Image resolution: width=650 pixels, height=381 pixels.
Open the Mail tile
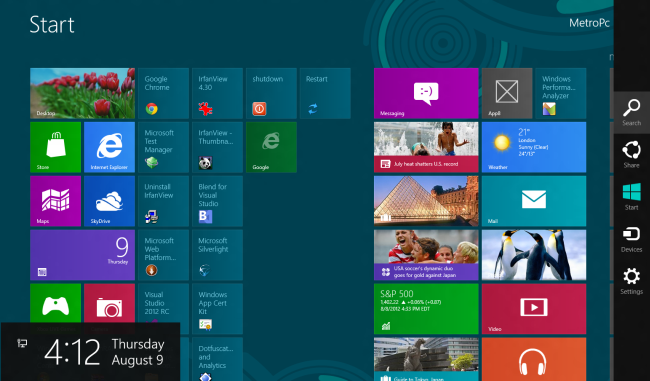pos(534,201)
